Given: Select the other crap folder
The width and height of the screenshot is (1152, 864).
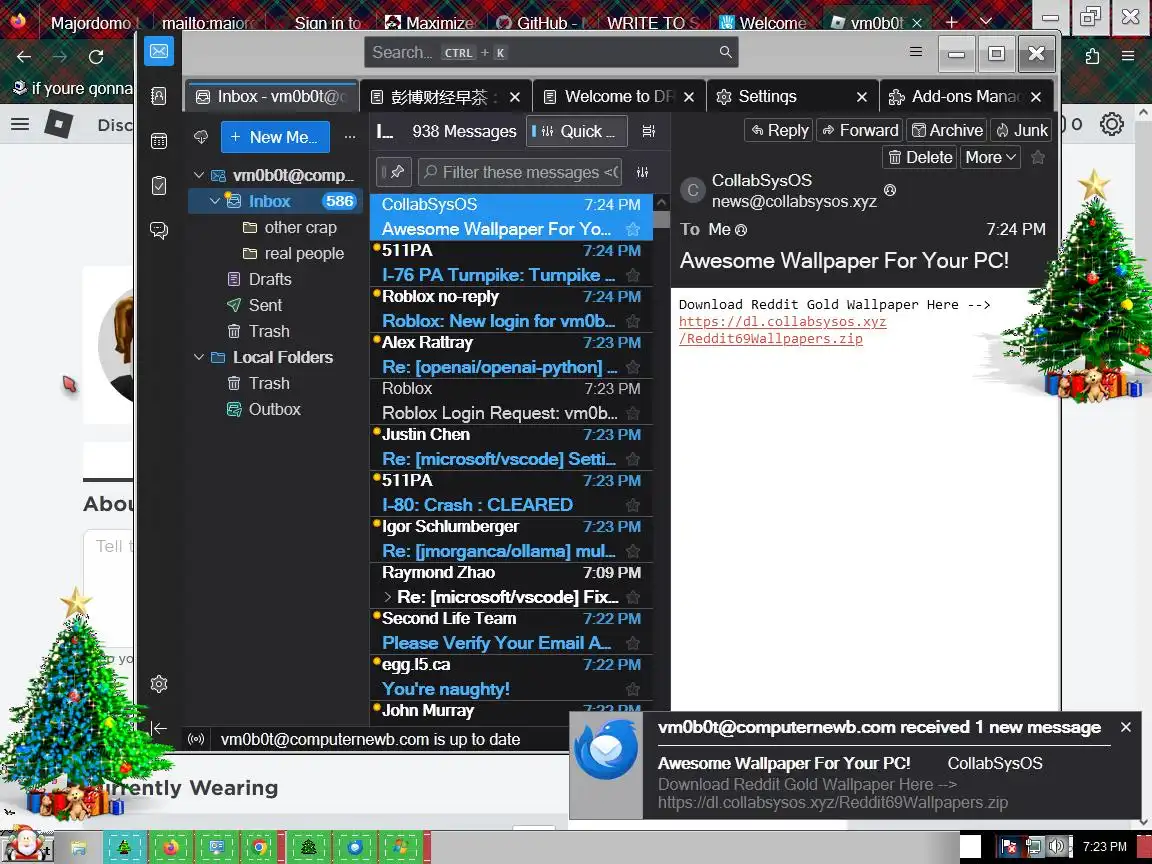Looking at the screenshot, I should click(300, 228).
